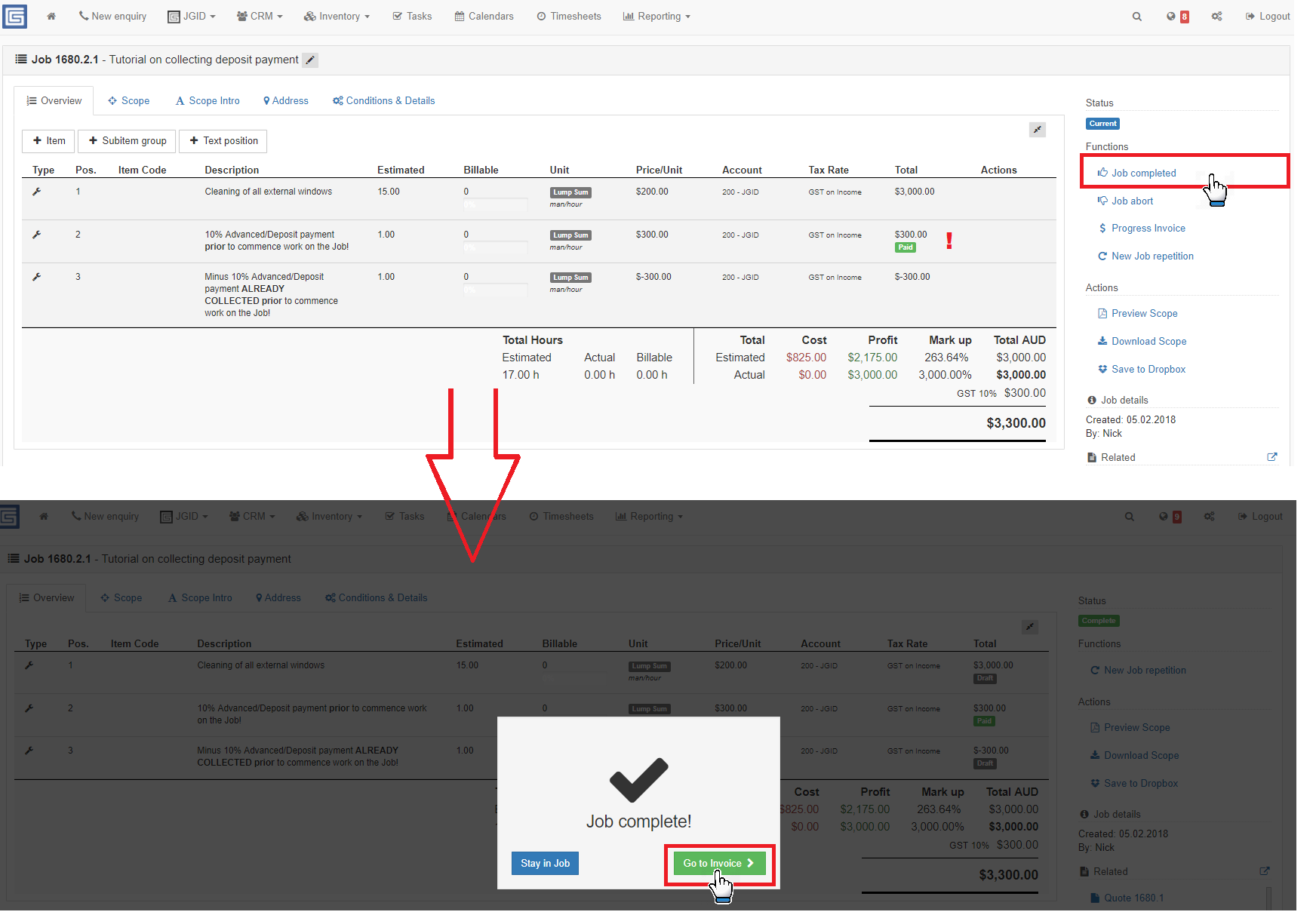1316x918 pixels.
Task: Click red exclamation mark on deposit row
Action: click(x=949, y=241)
